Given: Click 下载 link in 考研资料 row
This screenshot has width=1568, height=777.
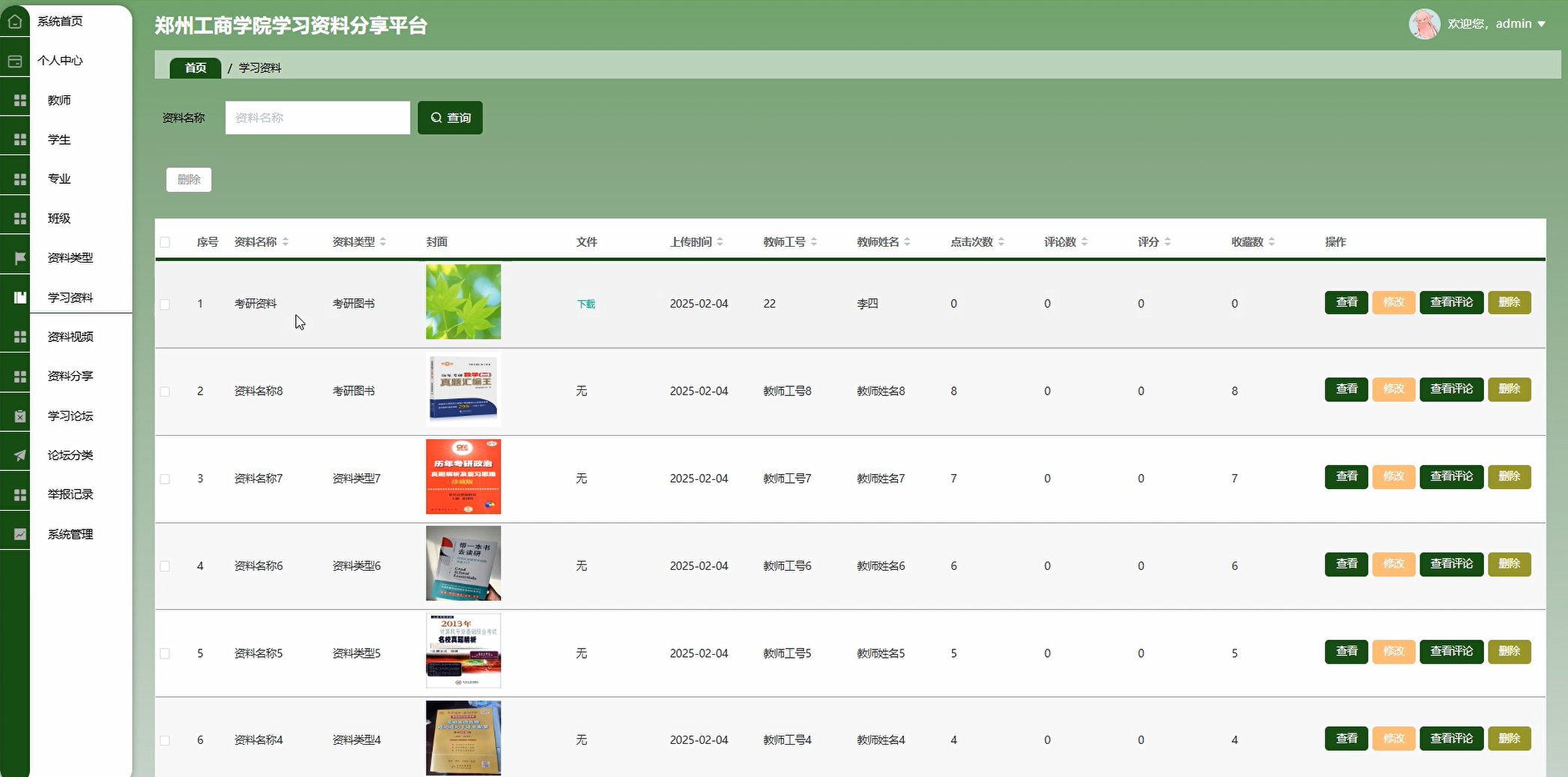Looking at the screenshot, I should tap(586, 304).
